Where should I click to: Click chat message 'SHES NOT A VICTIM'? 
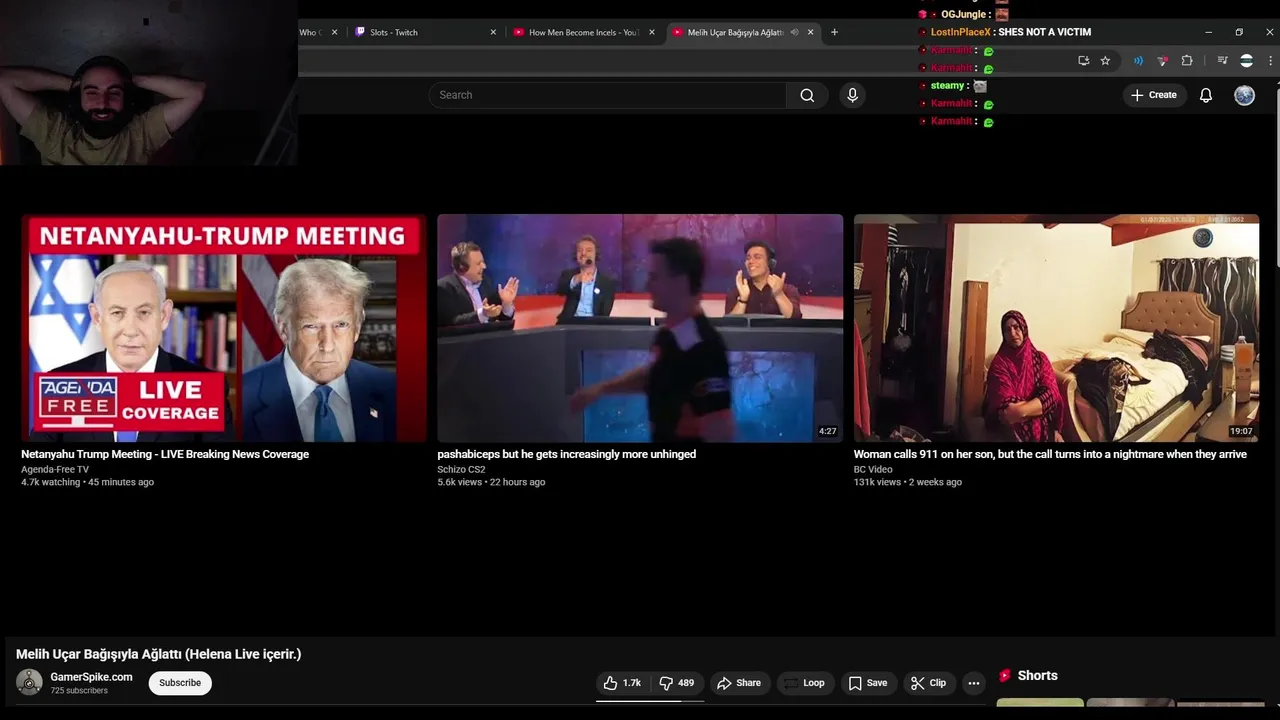coord(1044,32)
